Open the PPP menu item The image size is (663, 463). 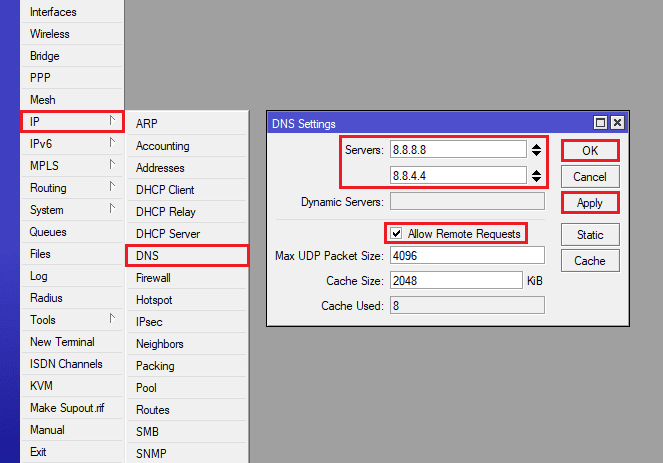pyautogui.click(x=72, y=78)
